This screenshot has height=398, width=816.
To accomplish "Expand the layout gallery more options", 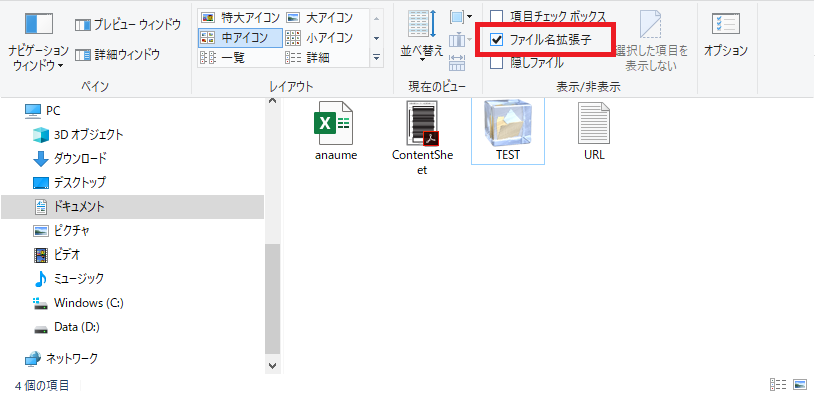I will [x=377, y=57].
